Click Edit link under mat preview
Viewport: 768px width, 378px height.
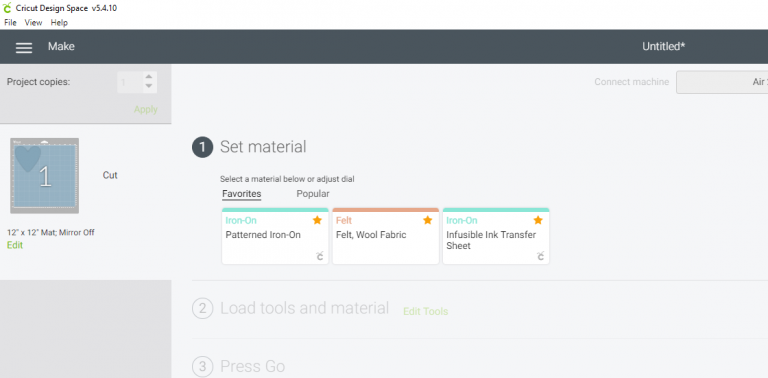[x=15, y=245]
